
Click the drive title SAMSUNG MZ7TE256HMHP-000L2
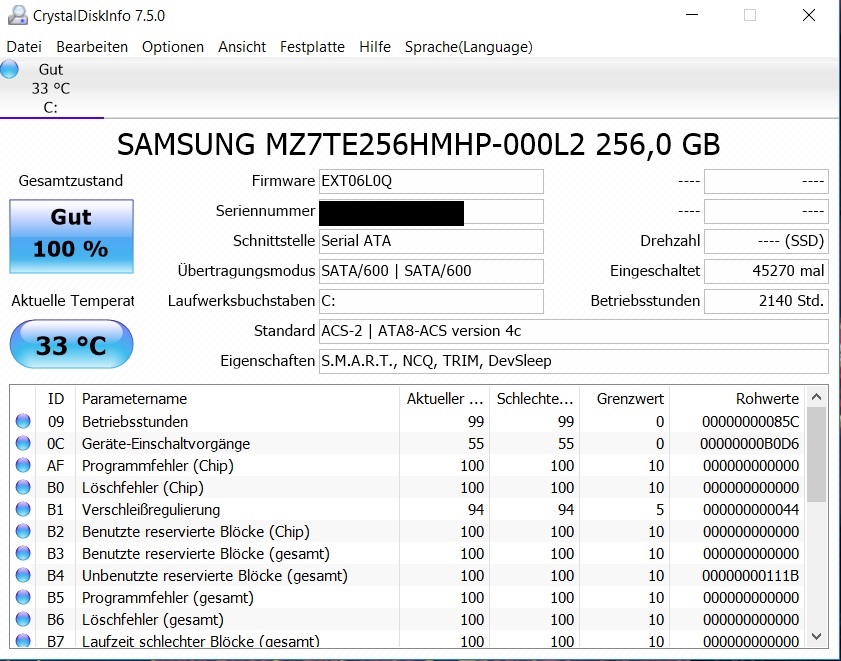(x=418, y=144)
